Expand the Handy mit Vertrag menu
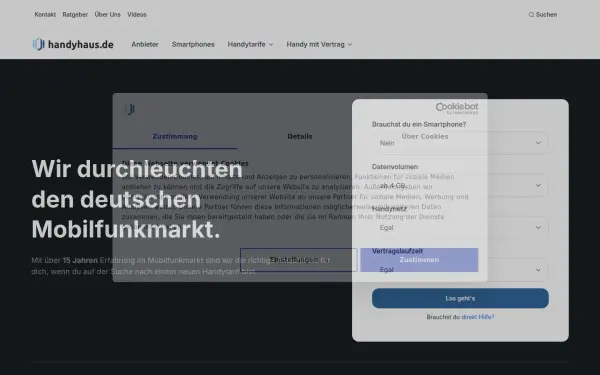The height and width of the screenshot is (375, 600). click(x=319, y=44)
